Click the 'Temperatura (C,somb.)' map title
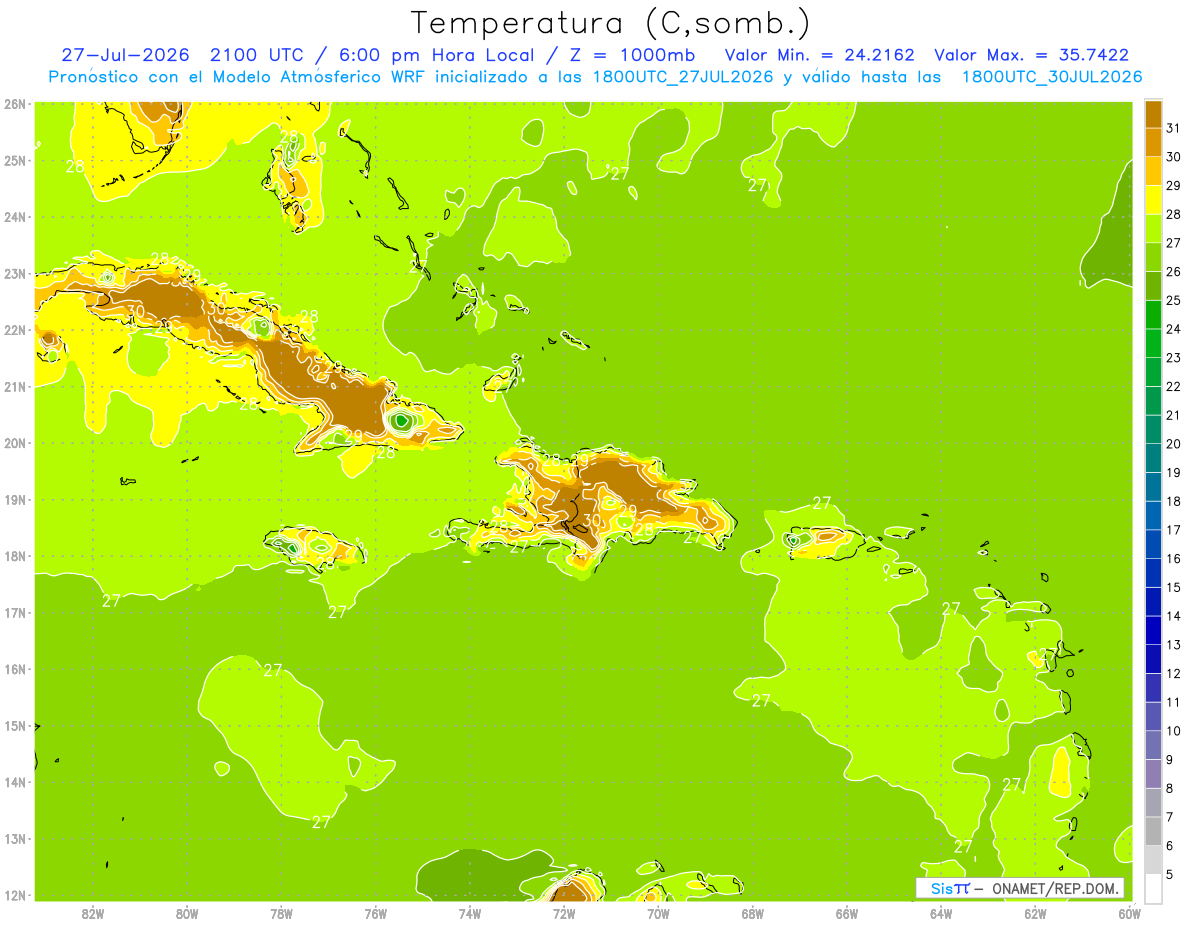 [x=610, y=23]
